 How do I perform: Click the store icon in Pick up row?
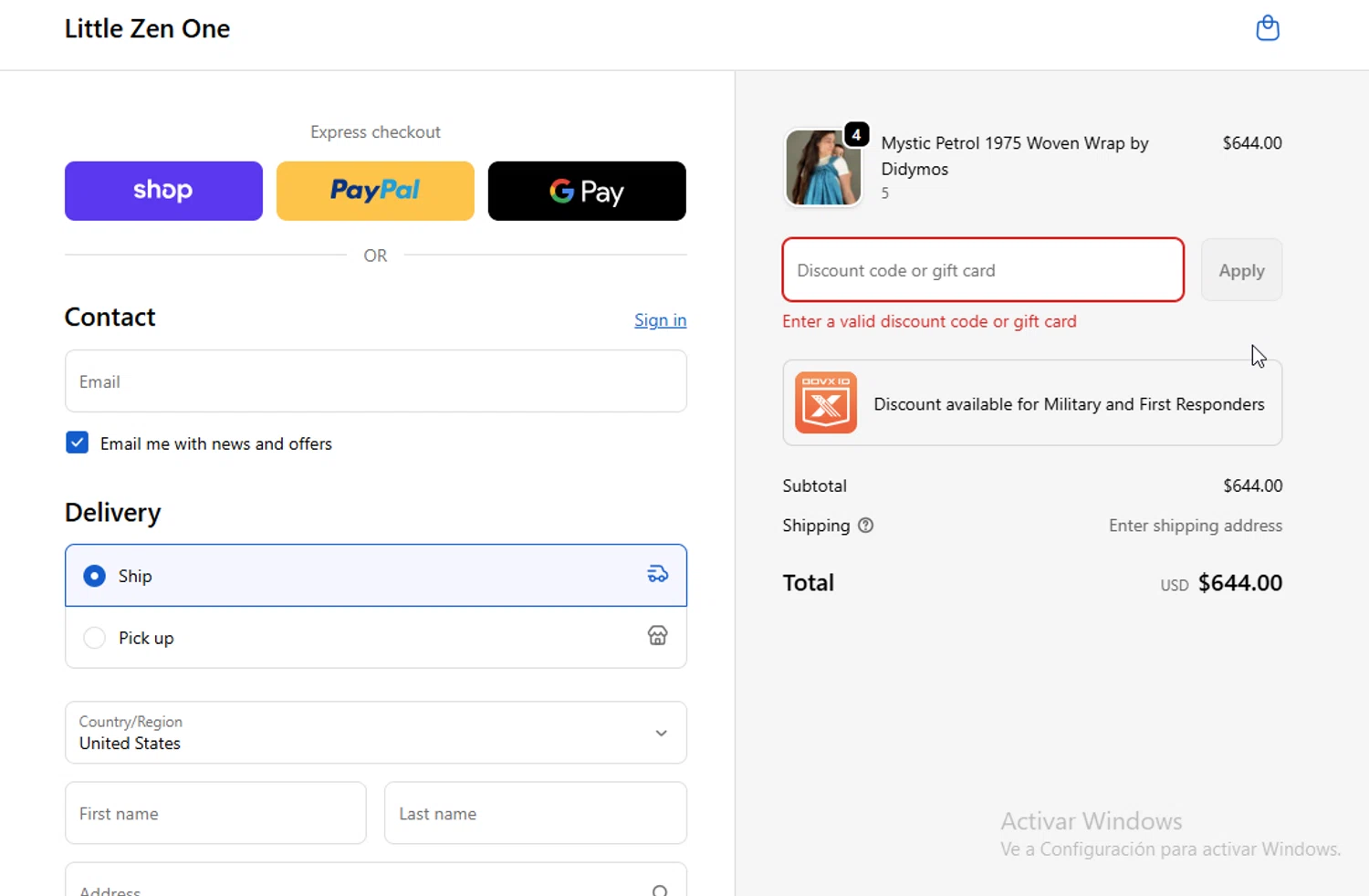(x=658, y=636)
